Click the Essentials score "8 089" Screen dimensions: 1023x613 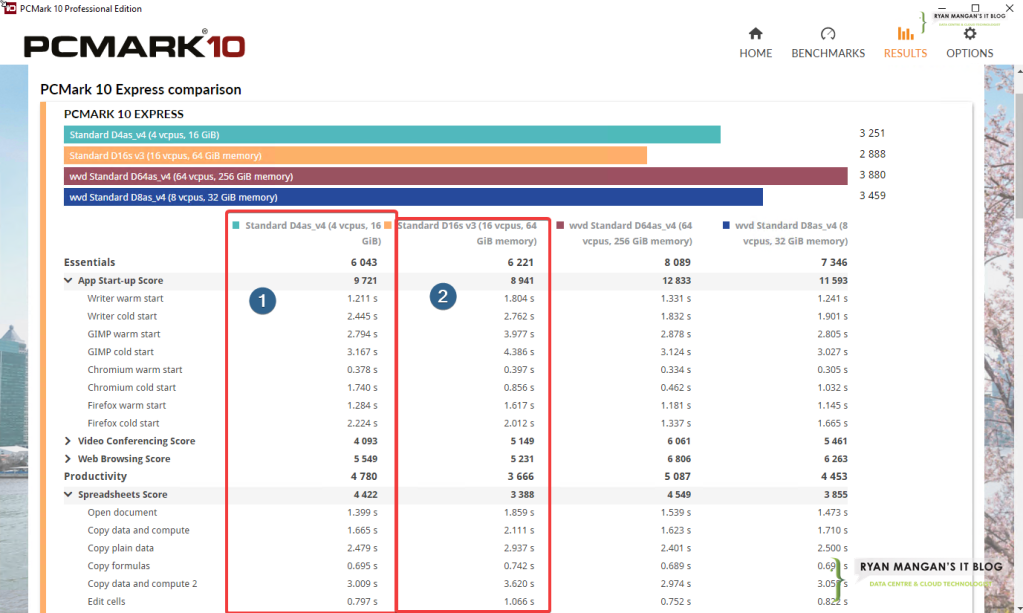click(677, 262)
